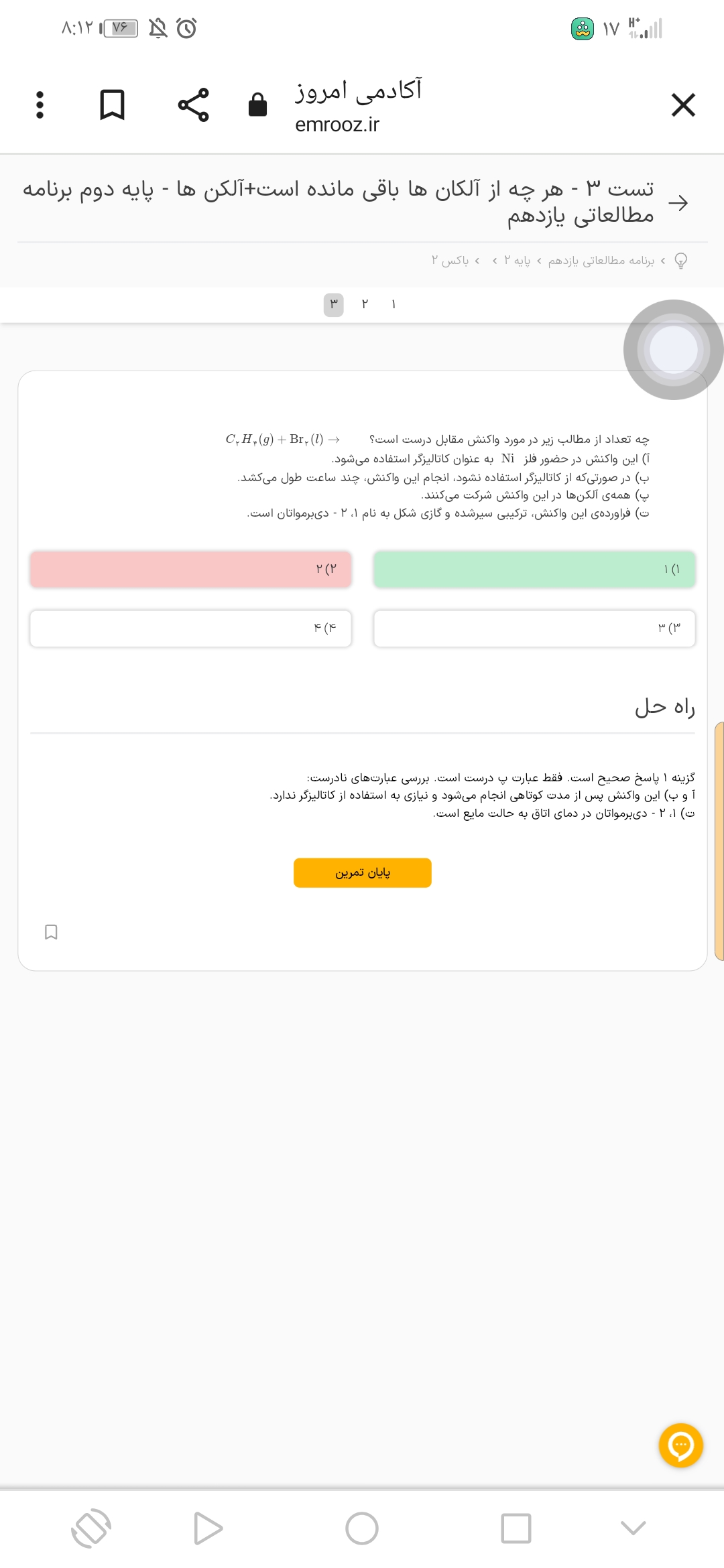Screen dimensions: 724x1568
Task: Go to question 2 tab
Action: pos(365,305)
